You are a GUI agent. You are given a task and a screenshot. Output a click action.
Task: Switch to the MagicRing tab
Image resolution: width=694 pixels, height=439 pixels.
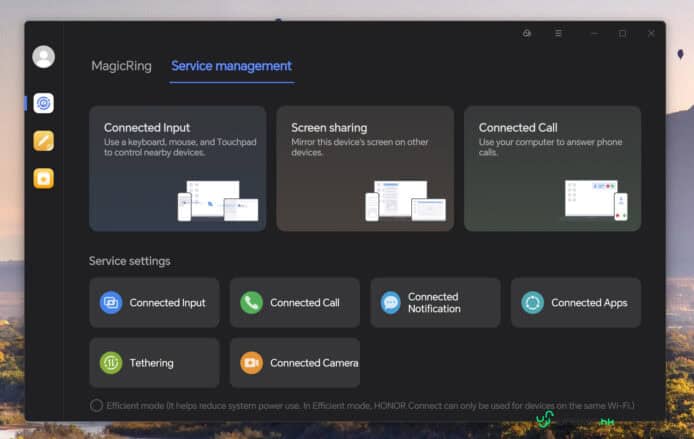pos(121,66)
